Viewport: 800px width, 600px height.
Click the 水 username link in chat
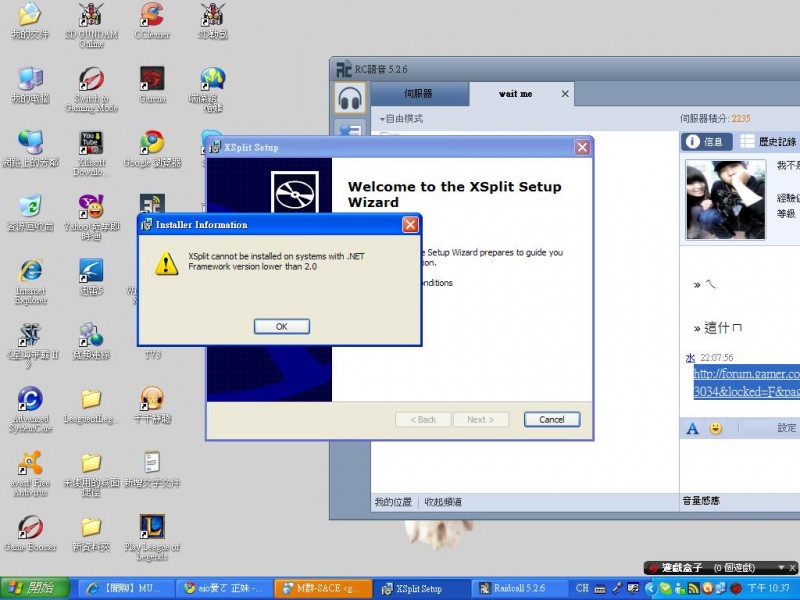(x=690, y=358)
